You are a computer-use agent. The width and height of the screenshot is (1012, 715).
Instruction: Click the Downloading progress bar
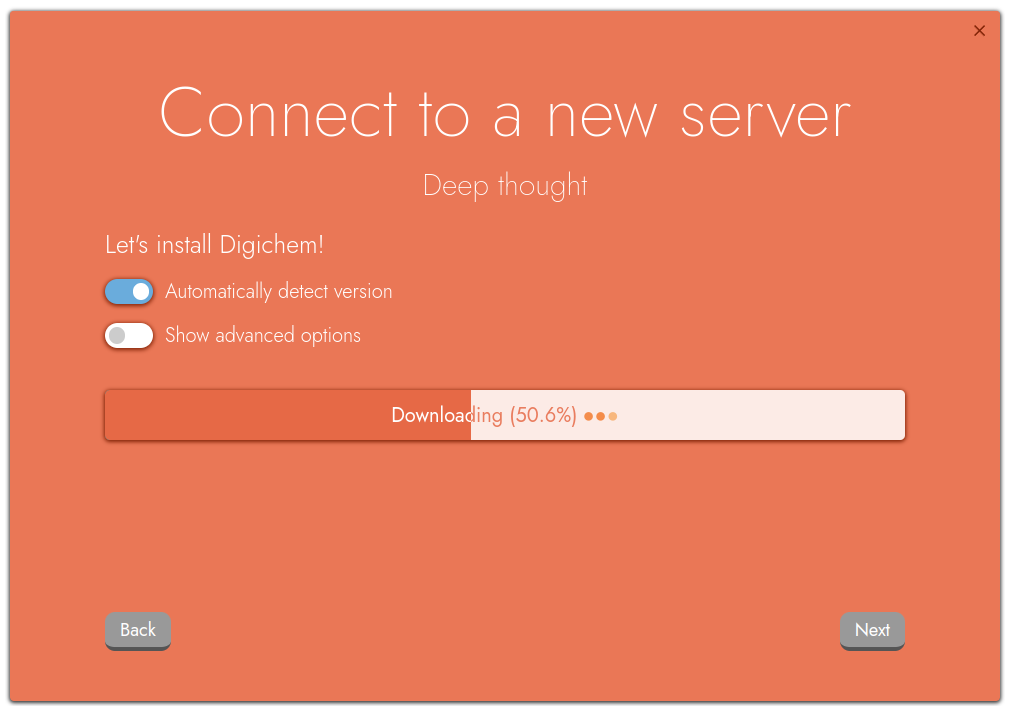point(504,415)
